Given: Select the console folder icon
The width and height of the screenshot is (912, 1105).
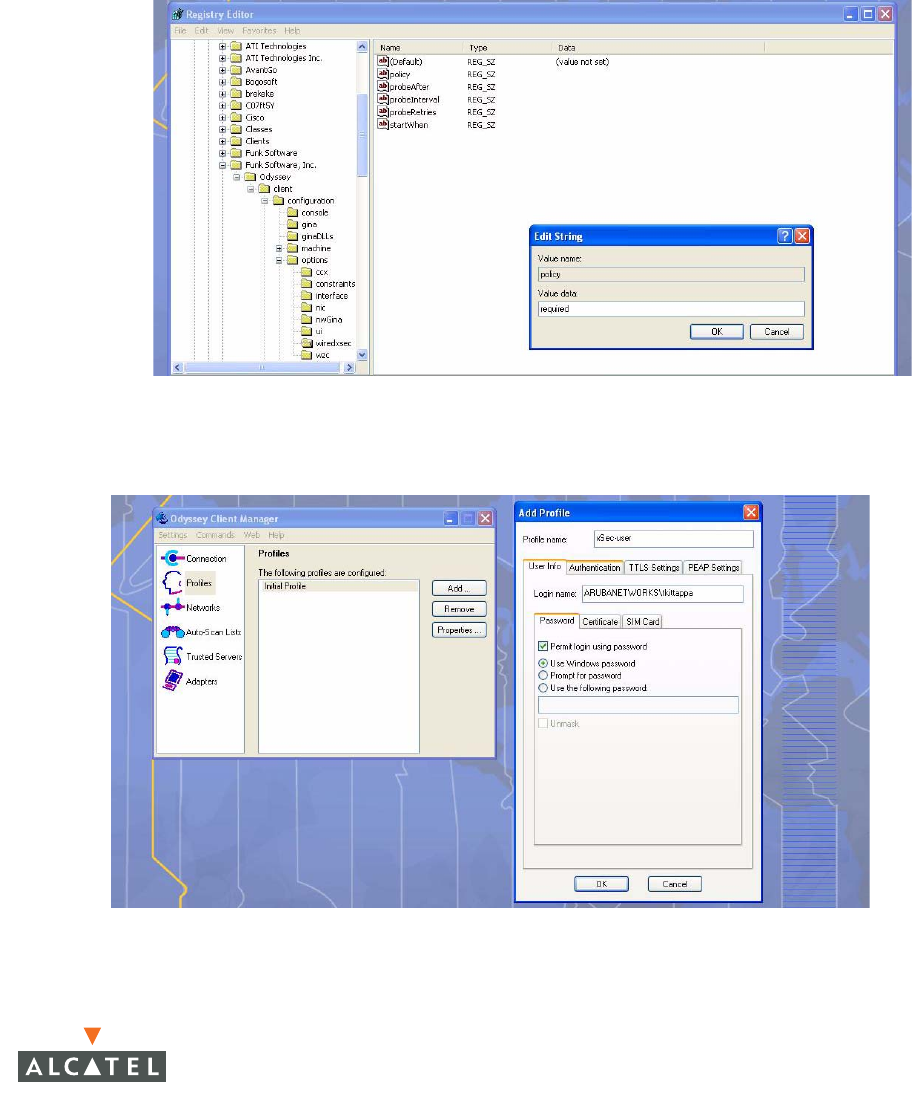Looking at the screenshot, I should tap(292, 212).
